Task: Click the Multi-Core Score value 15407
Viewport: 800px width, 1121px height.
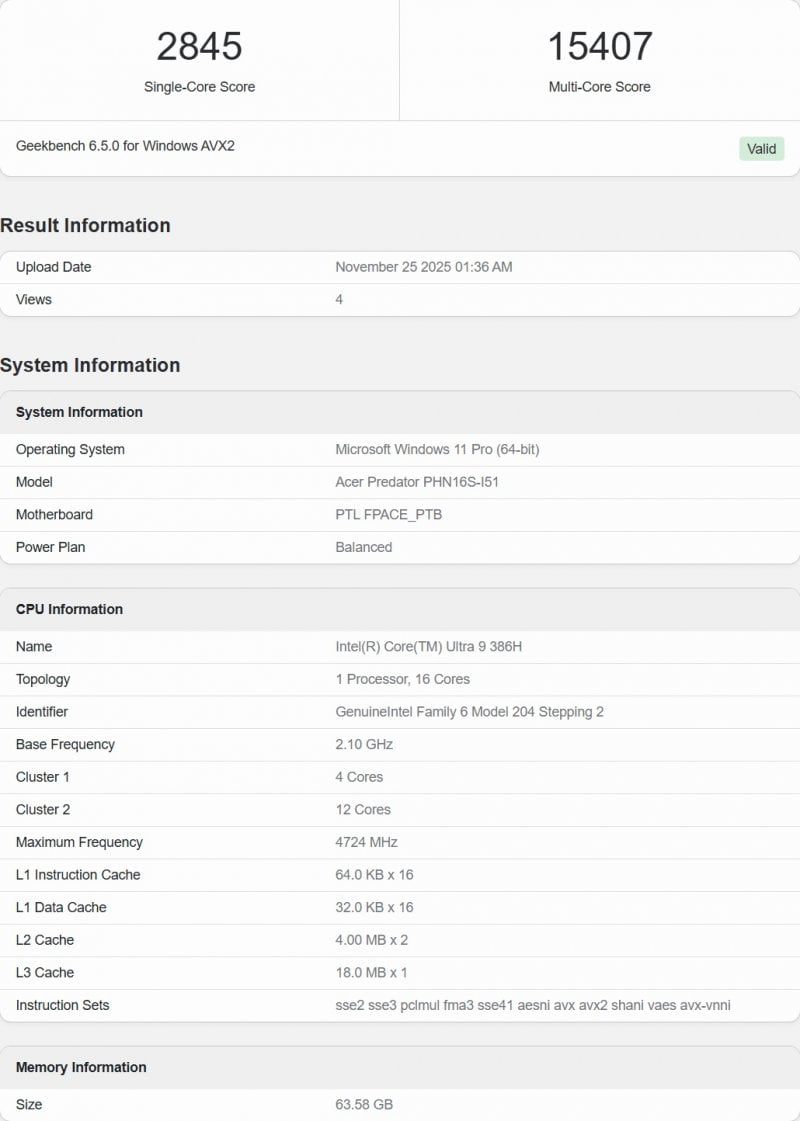Action: point(600,46)
